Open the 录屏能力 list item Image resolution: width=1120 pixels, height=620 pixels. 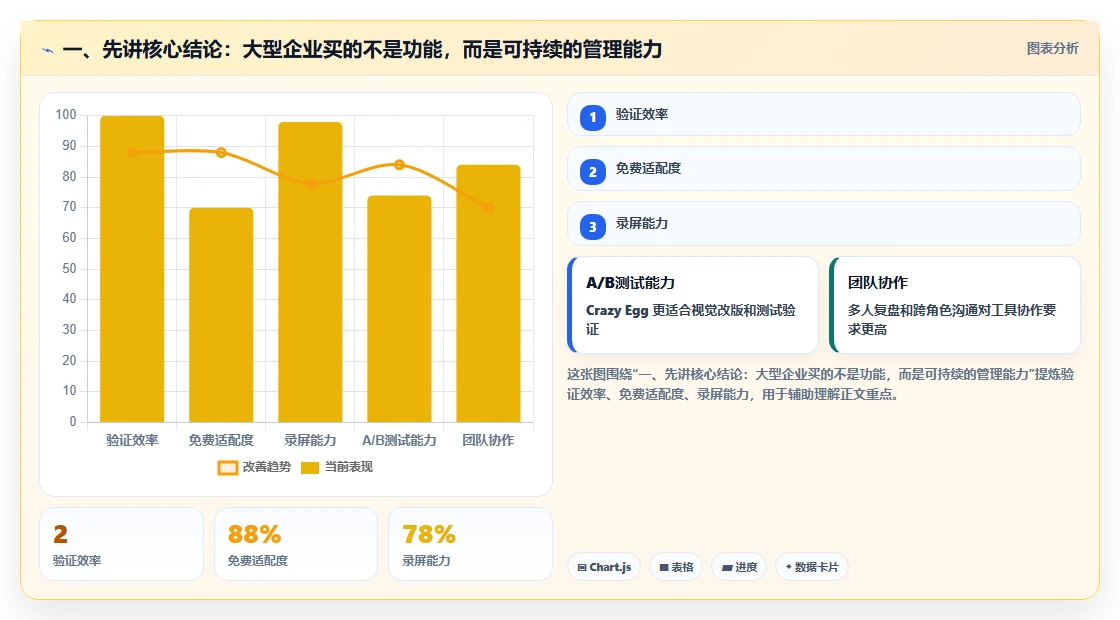(x=824, y=224)
